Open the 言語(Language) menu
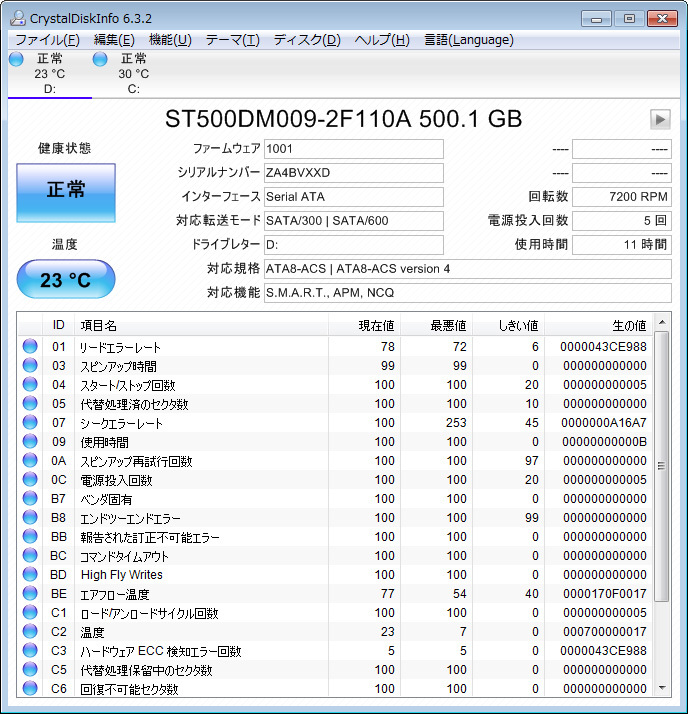 [469, 40]
